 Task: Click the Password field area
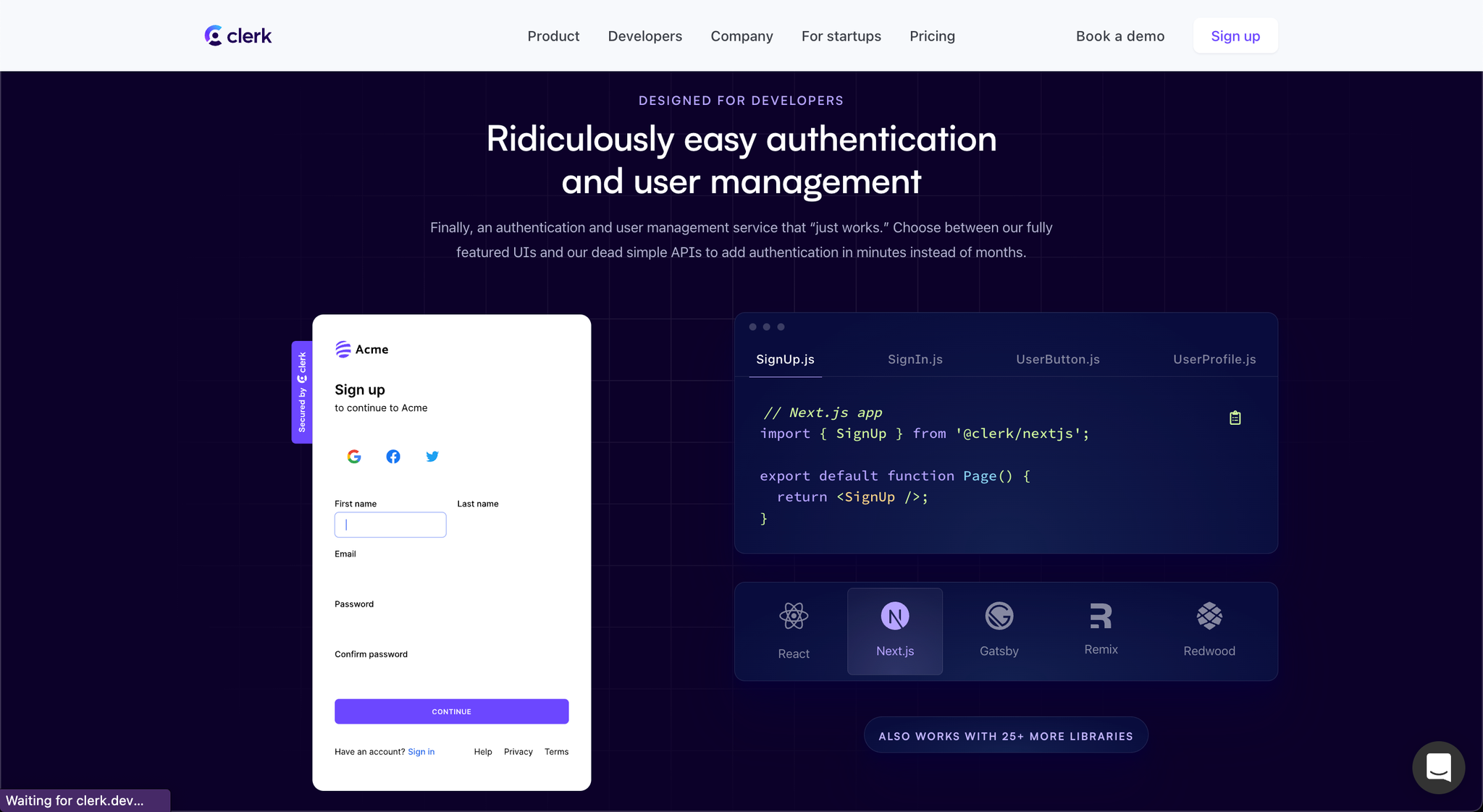pos(452,625)
